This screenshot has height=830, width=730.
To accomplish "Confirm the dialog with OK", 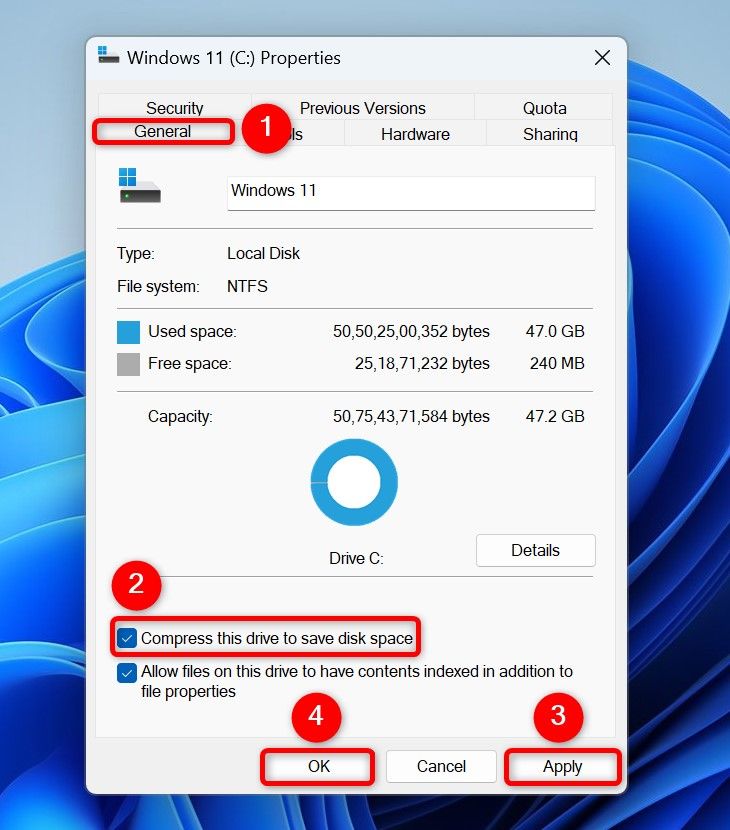I will click(318, 766).
